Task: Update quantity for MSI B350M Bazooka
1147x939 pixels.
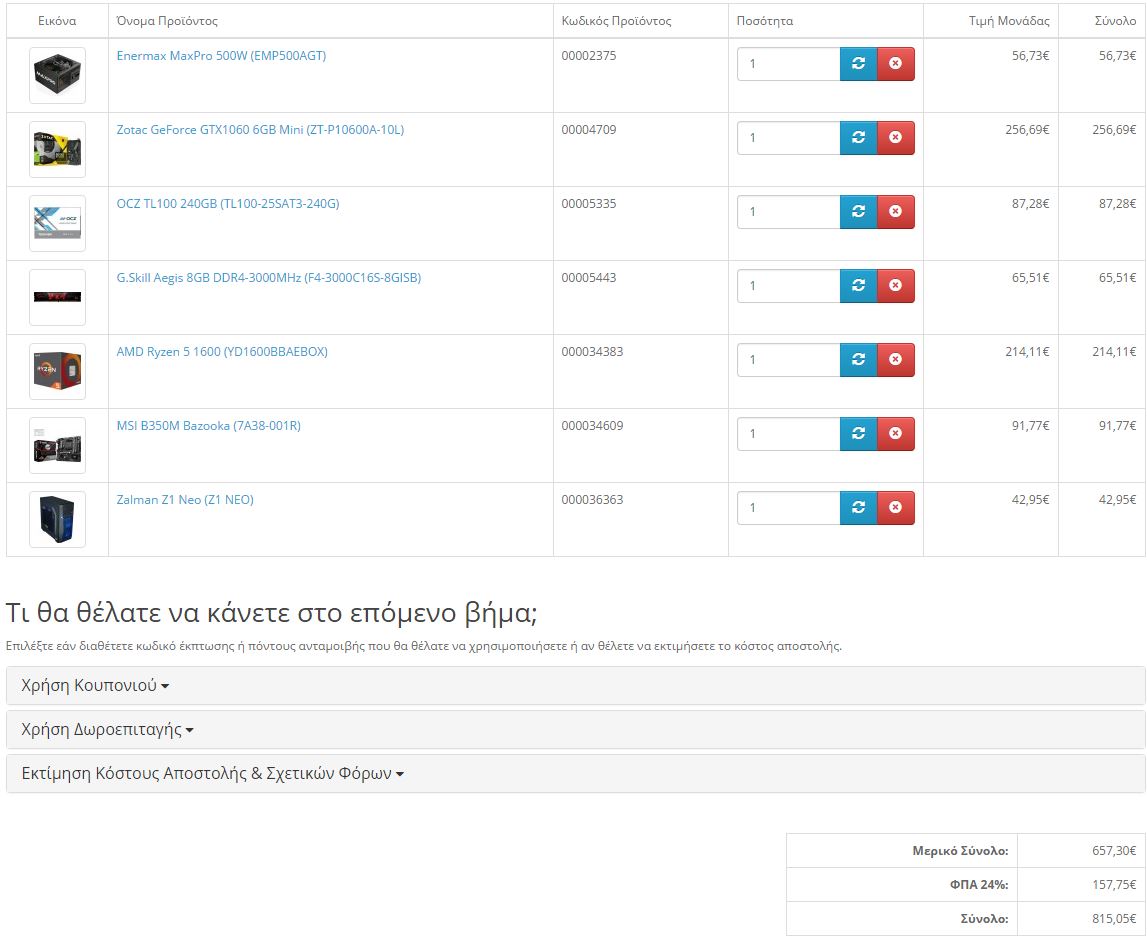Action: pyautogui.click(x=858, y=434)
